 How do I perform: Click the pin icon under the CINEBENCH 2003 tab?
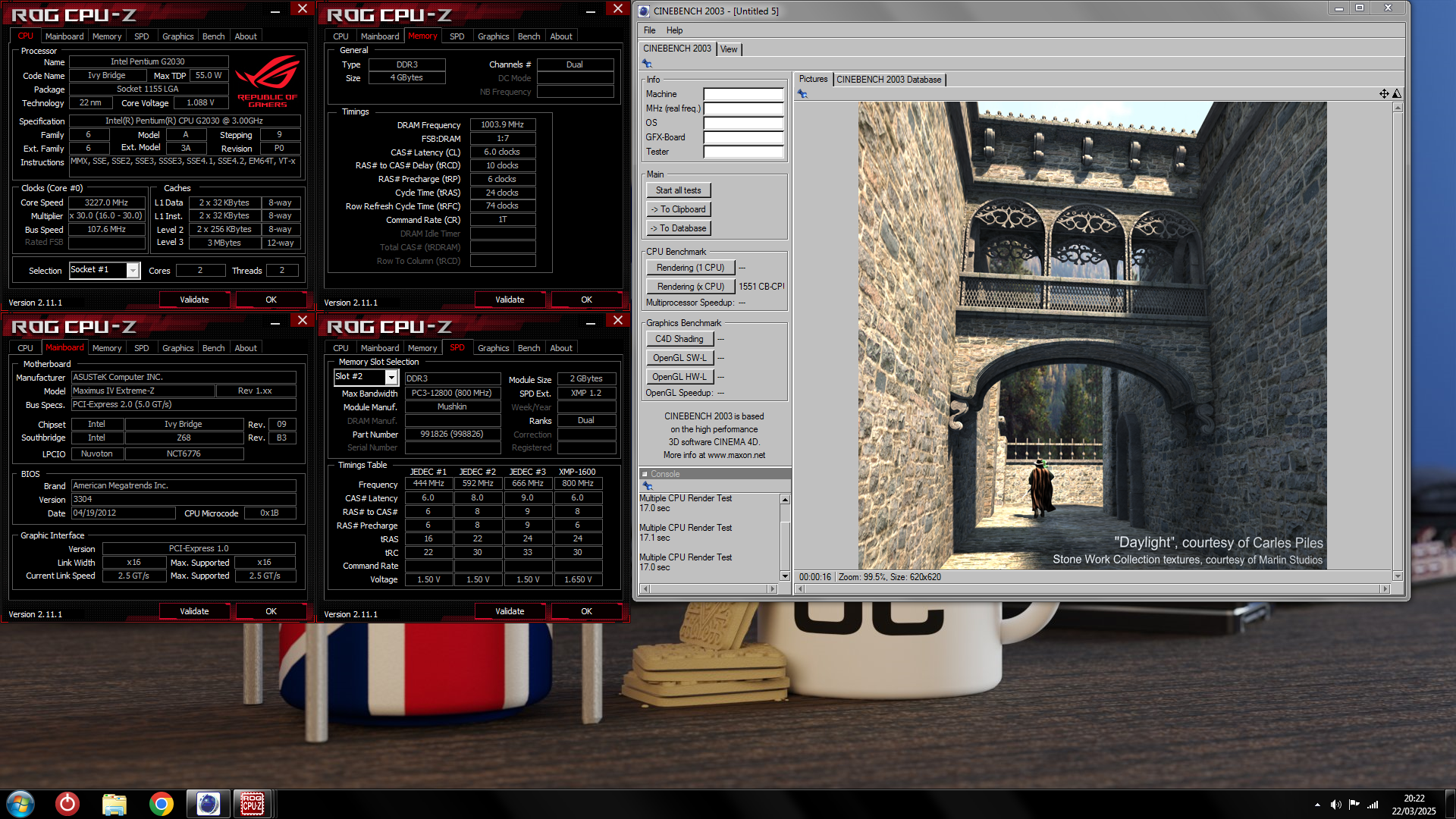[647, 64]
